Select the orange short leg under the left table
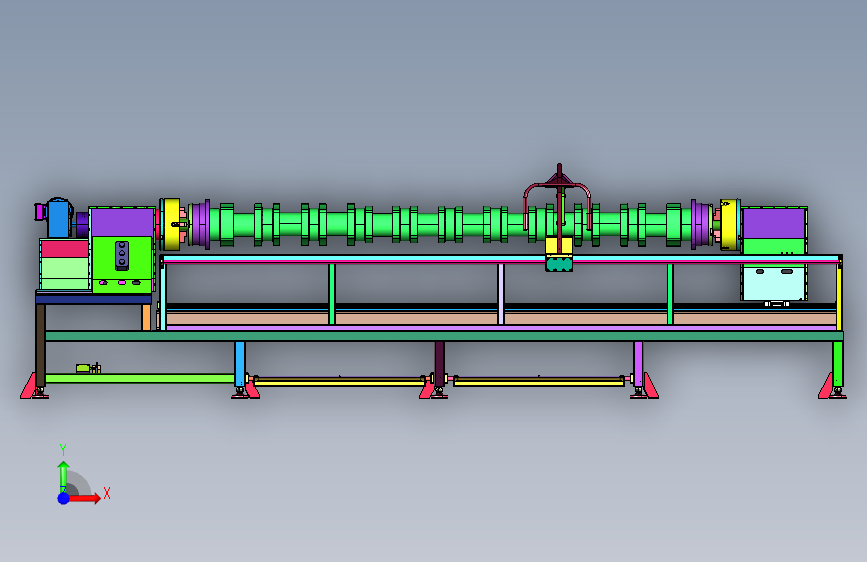 tap(146, 318)
